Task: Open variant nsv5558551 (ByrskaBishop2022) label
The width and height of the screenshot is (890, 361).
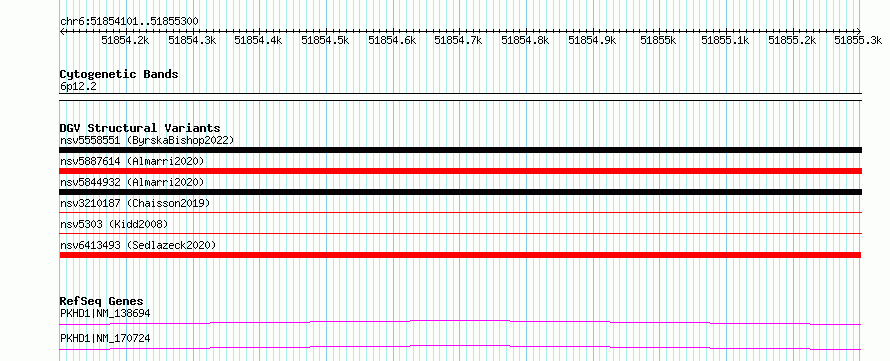Action: pos(147,140)
